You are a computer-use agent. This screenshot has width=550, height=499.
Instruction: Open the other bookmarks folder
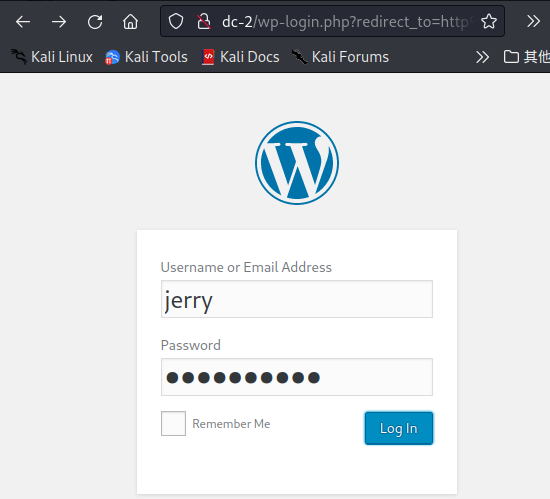pos(526,57)
